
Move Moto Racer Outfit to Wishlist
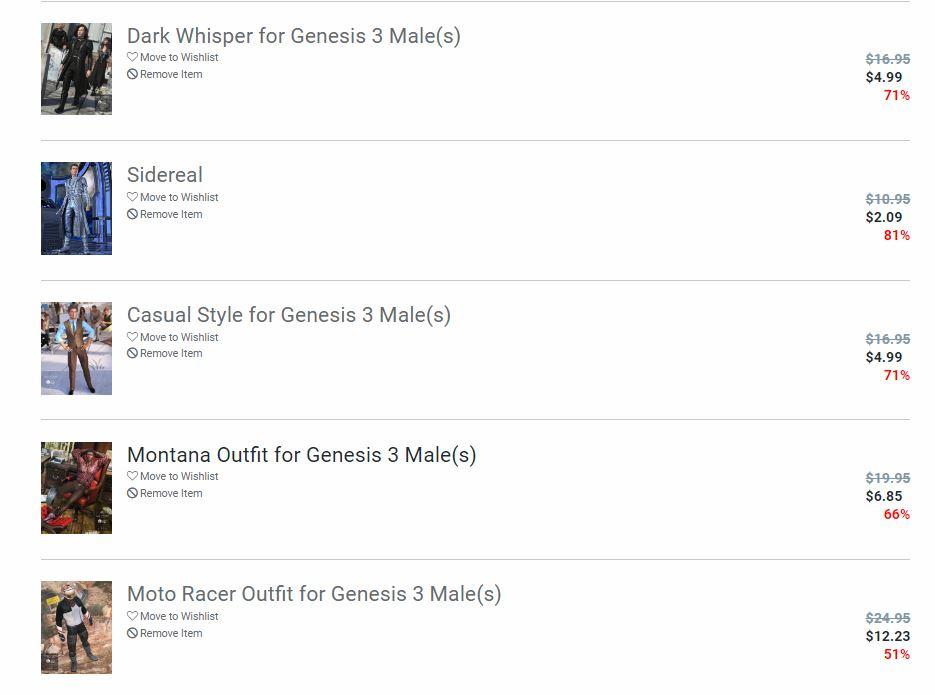(x=178, y=616)
